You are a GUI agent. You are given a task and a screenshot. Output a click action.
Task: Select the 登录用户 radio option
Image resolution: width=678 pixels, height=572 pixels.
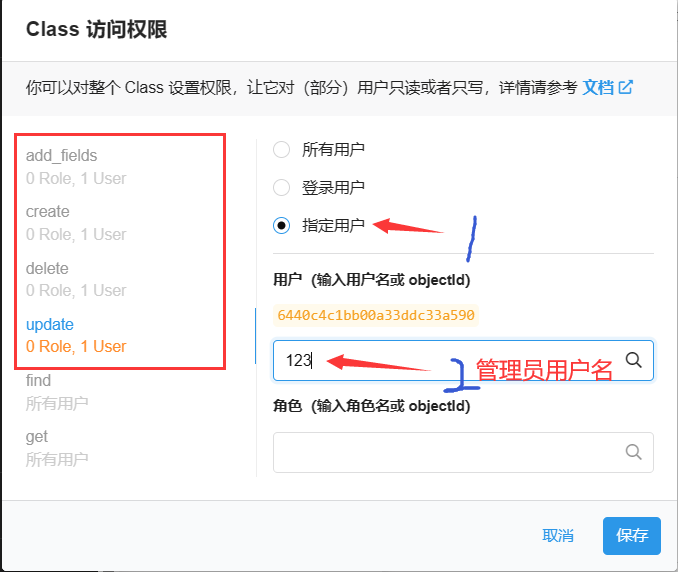coord(281,188)
